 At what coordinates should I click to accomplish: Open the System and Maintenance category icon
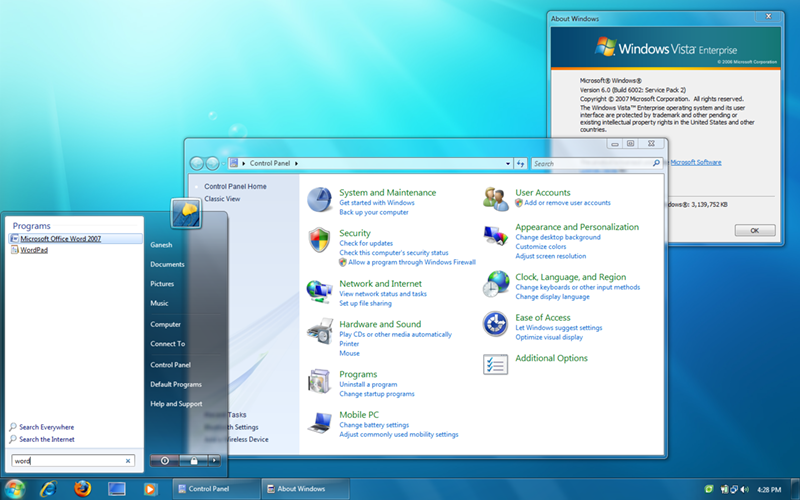pos(320,200)
